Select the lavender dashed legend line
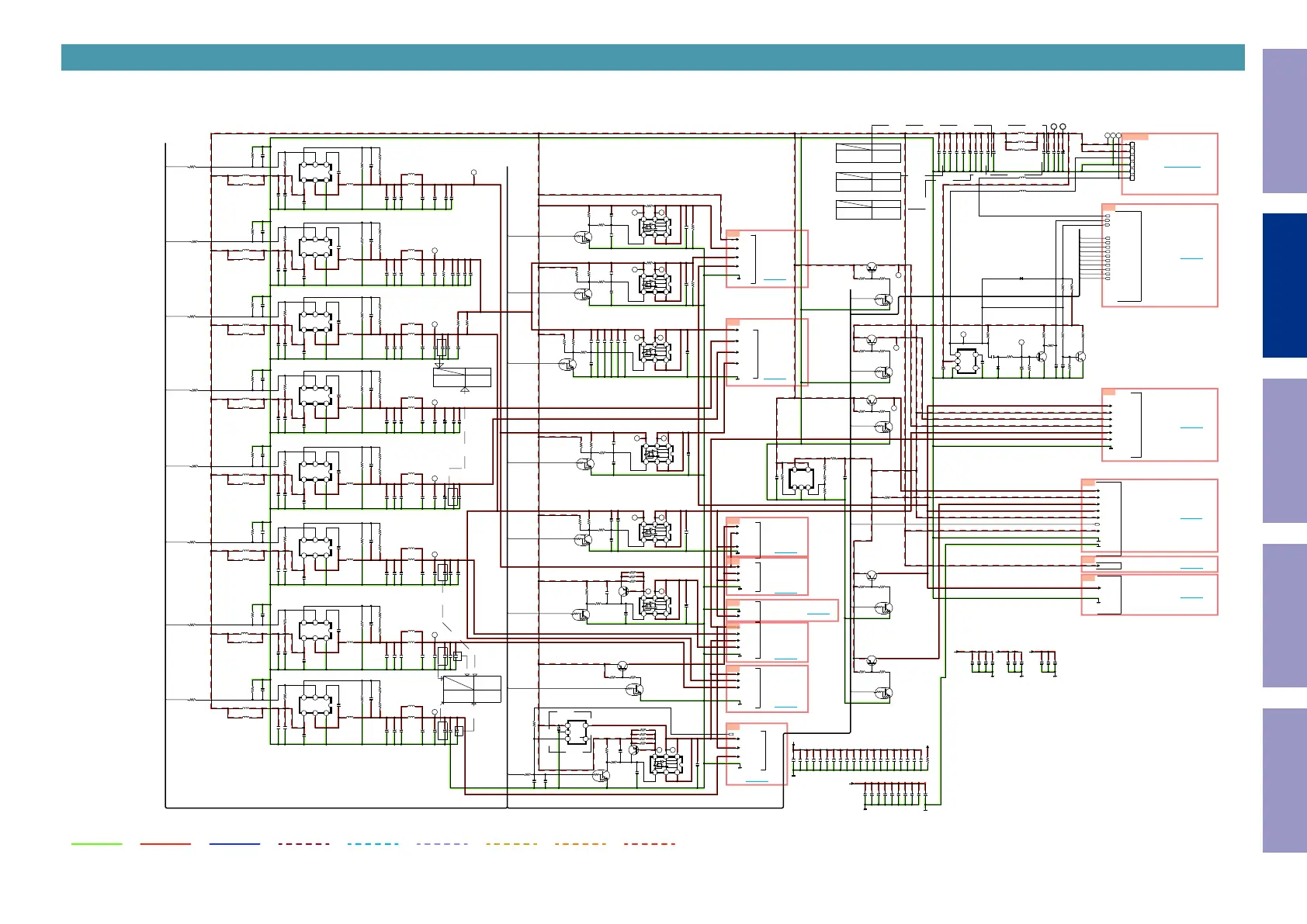This screenshot has width=1307, height=924. click(x=442, y=843)
